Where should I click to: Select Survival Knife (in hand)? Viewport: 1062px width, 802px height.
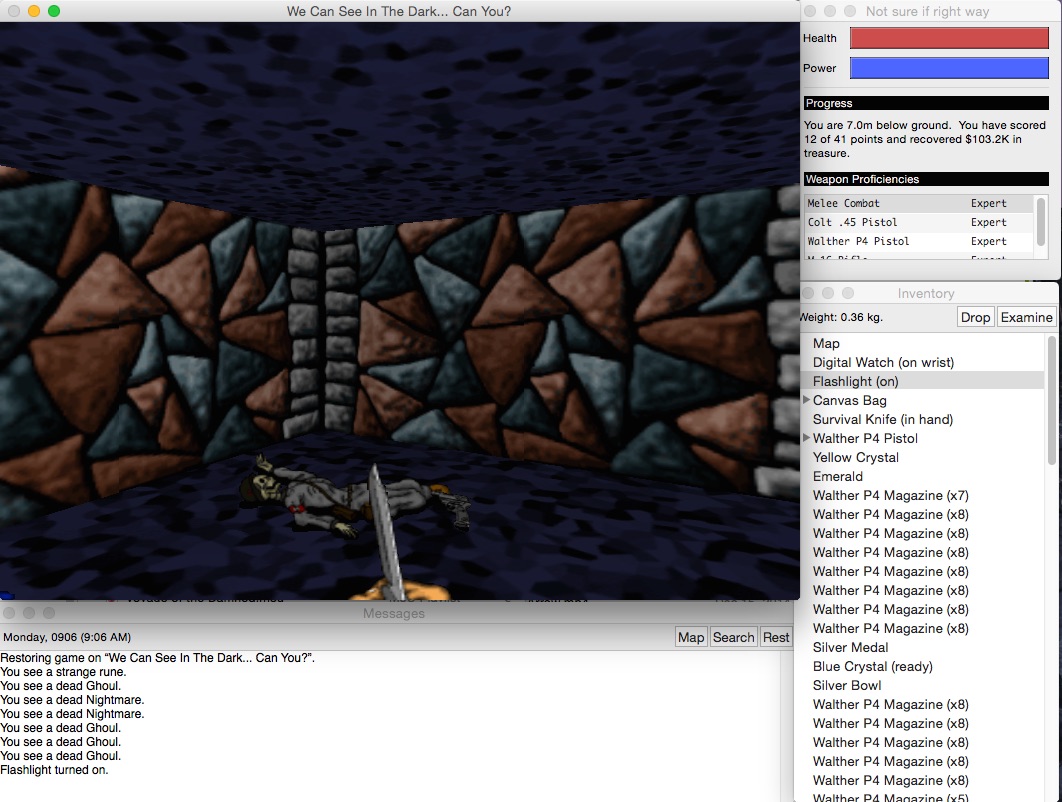pos(922,419)
